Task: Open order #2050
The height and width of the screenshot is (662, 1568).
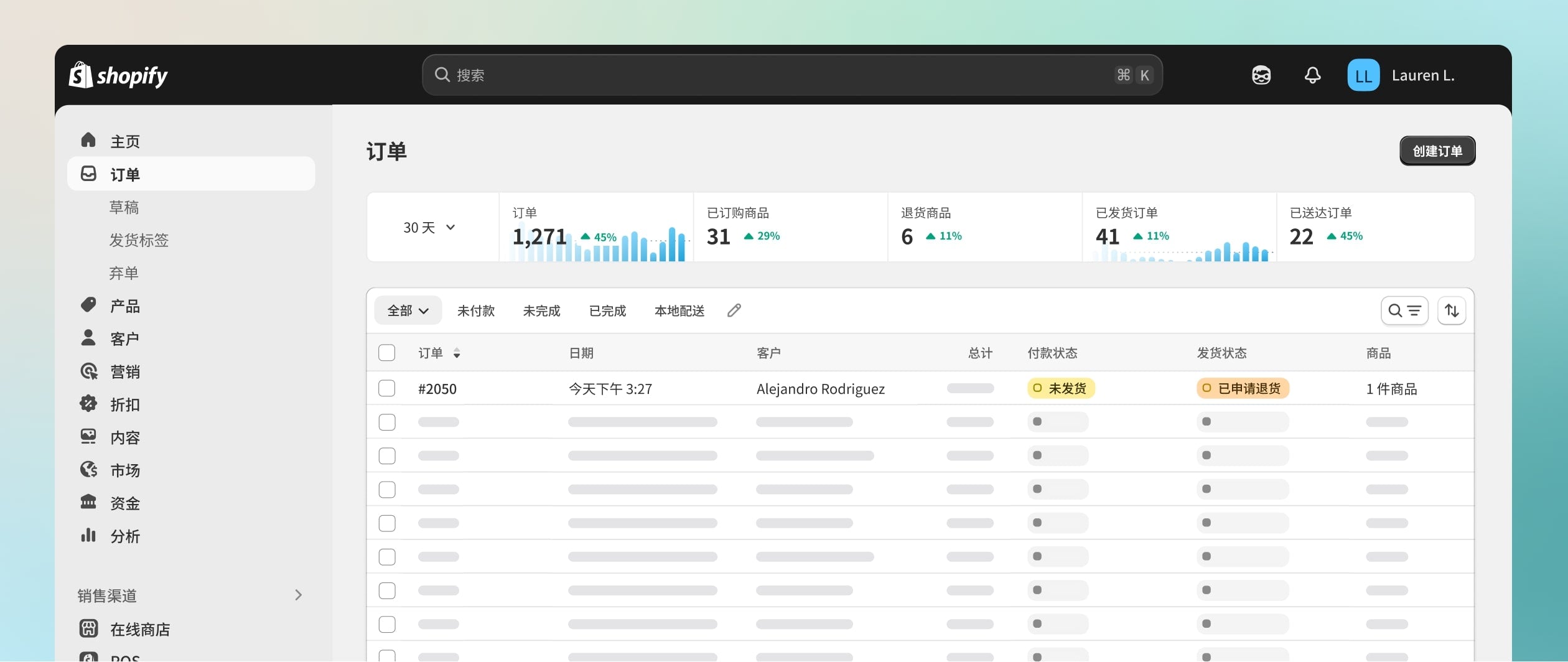Action: [x=437, y=389]
